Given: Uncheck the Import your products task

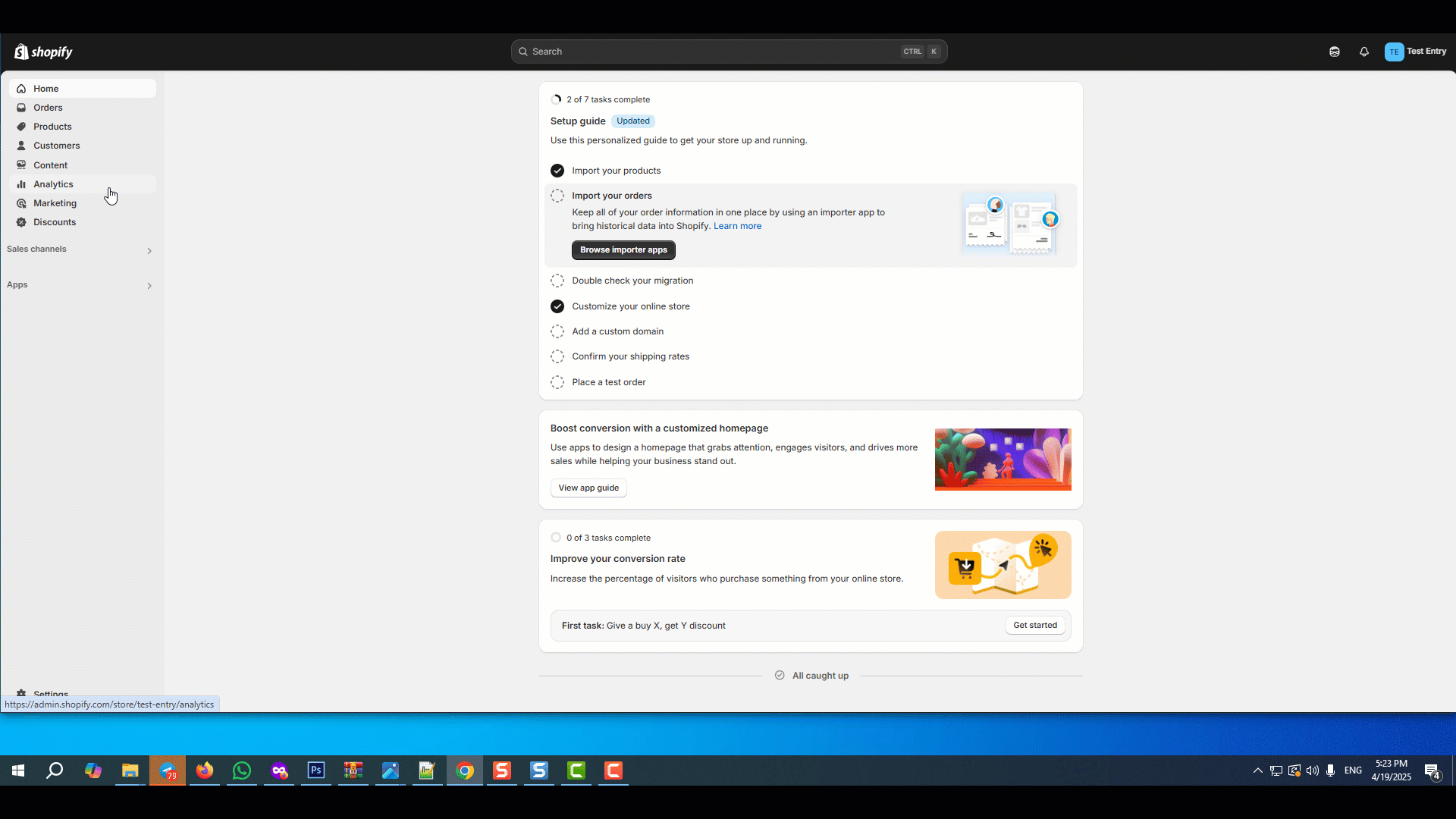Looking at the screenshot, I should click(x=557, y=171).
